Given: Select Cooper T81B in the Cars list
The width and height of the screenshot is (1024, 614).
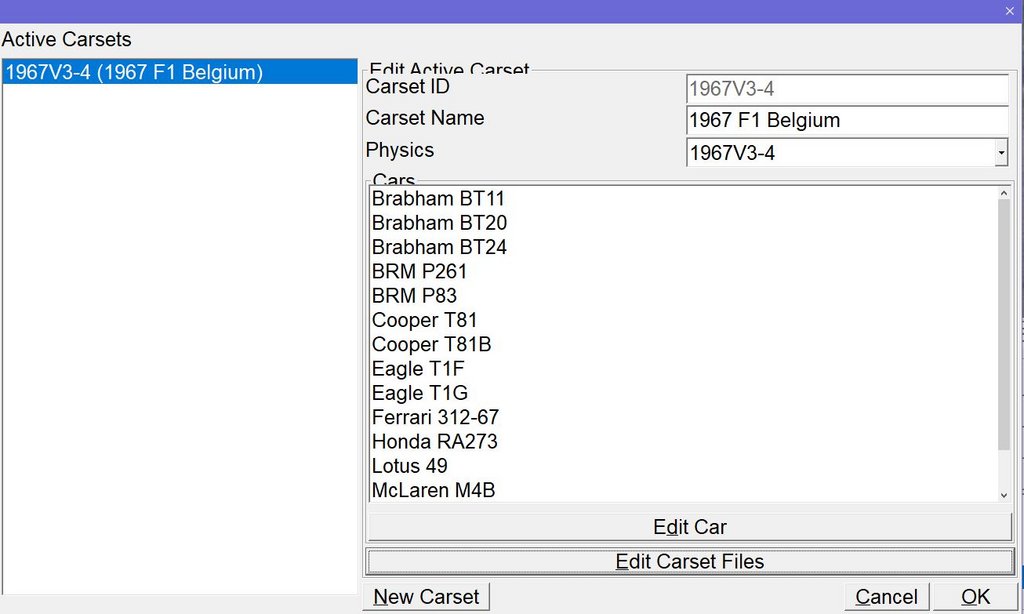Looking at the screenshot, I should point(683,344).
